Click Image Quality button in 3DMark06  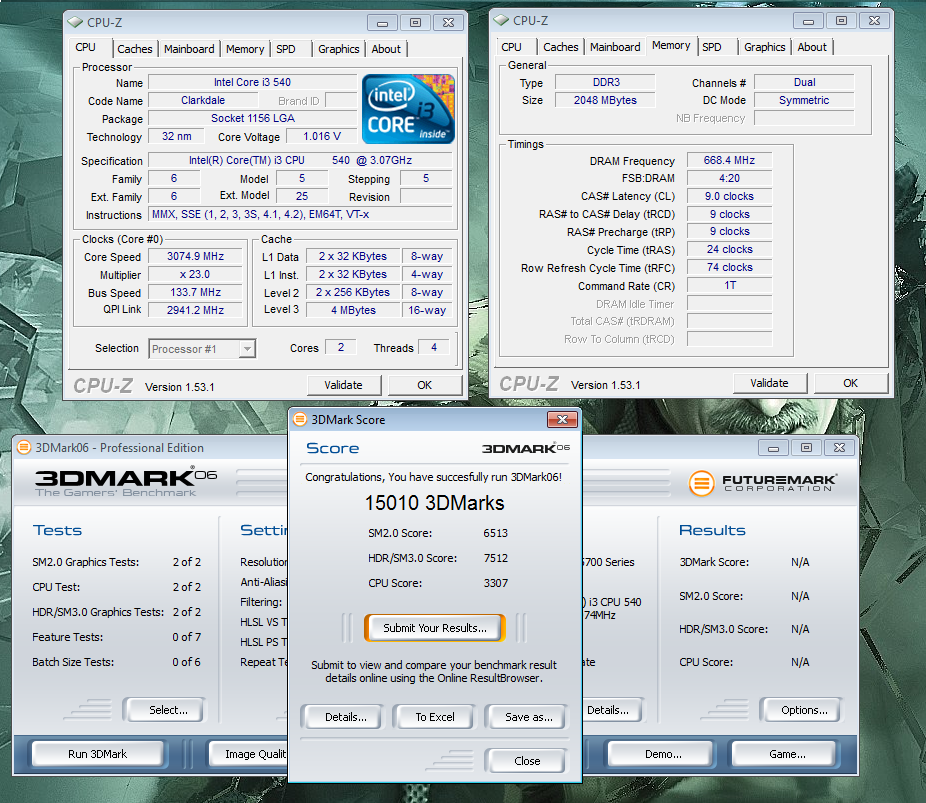pos(249,754)
